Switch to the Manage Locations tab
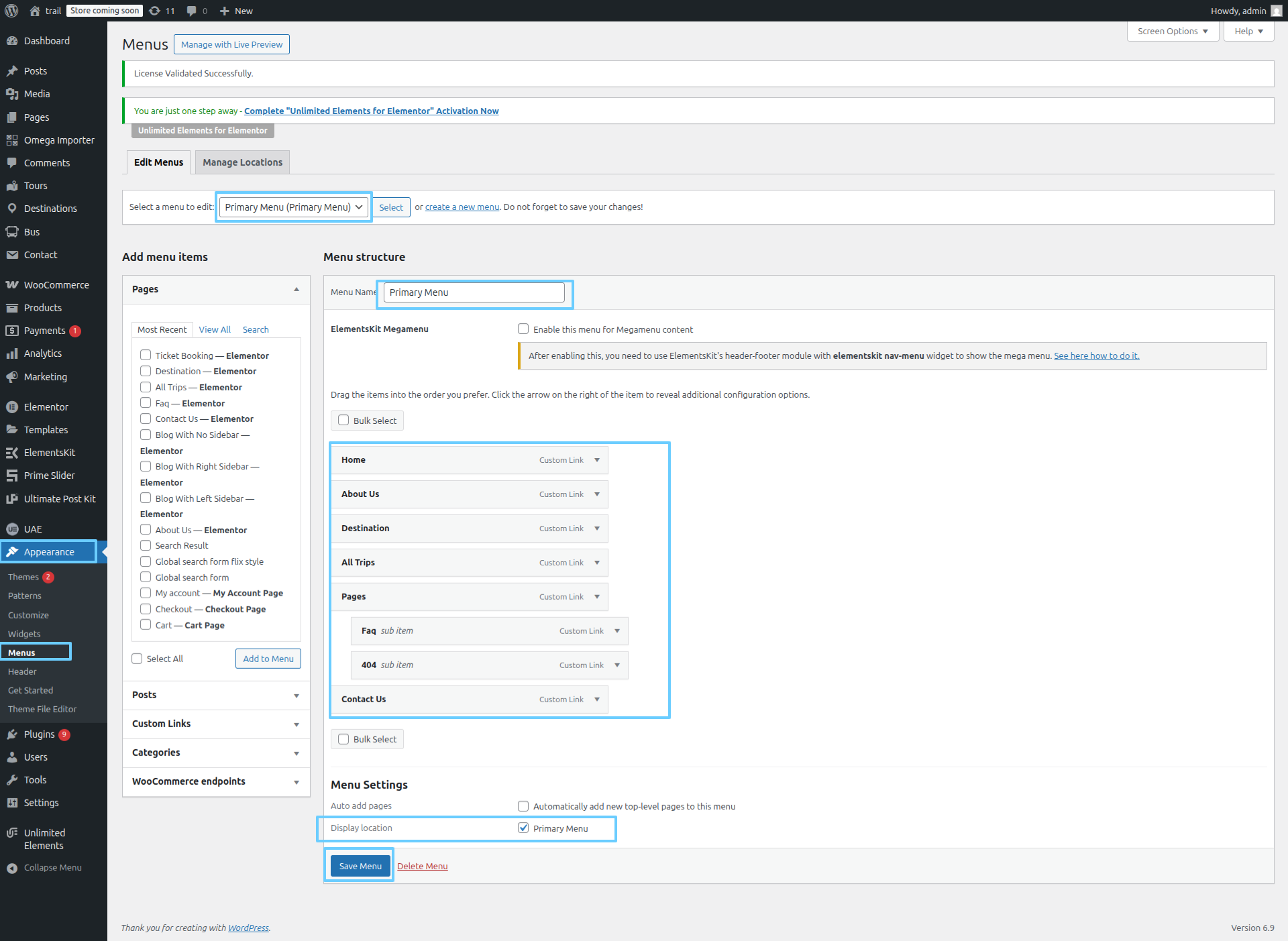 coord(242,162)
